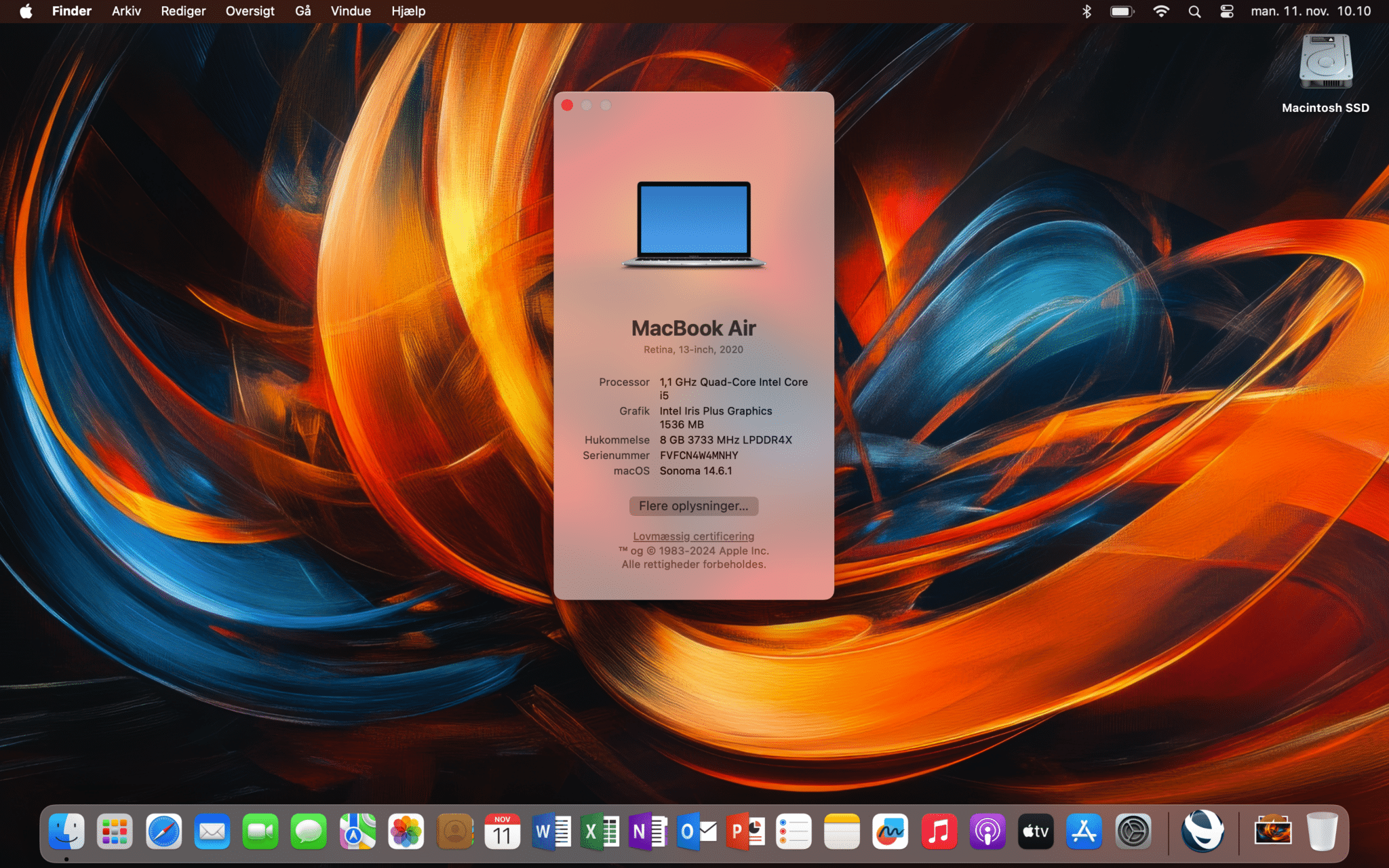Open the Apple menu

pos(26,12)
